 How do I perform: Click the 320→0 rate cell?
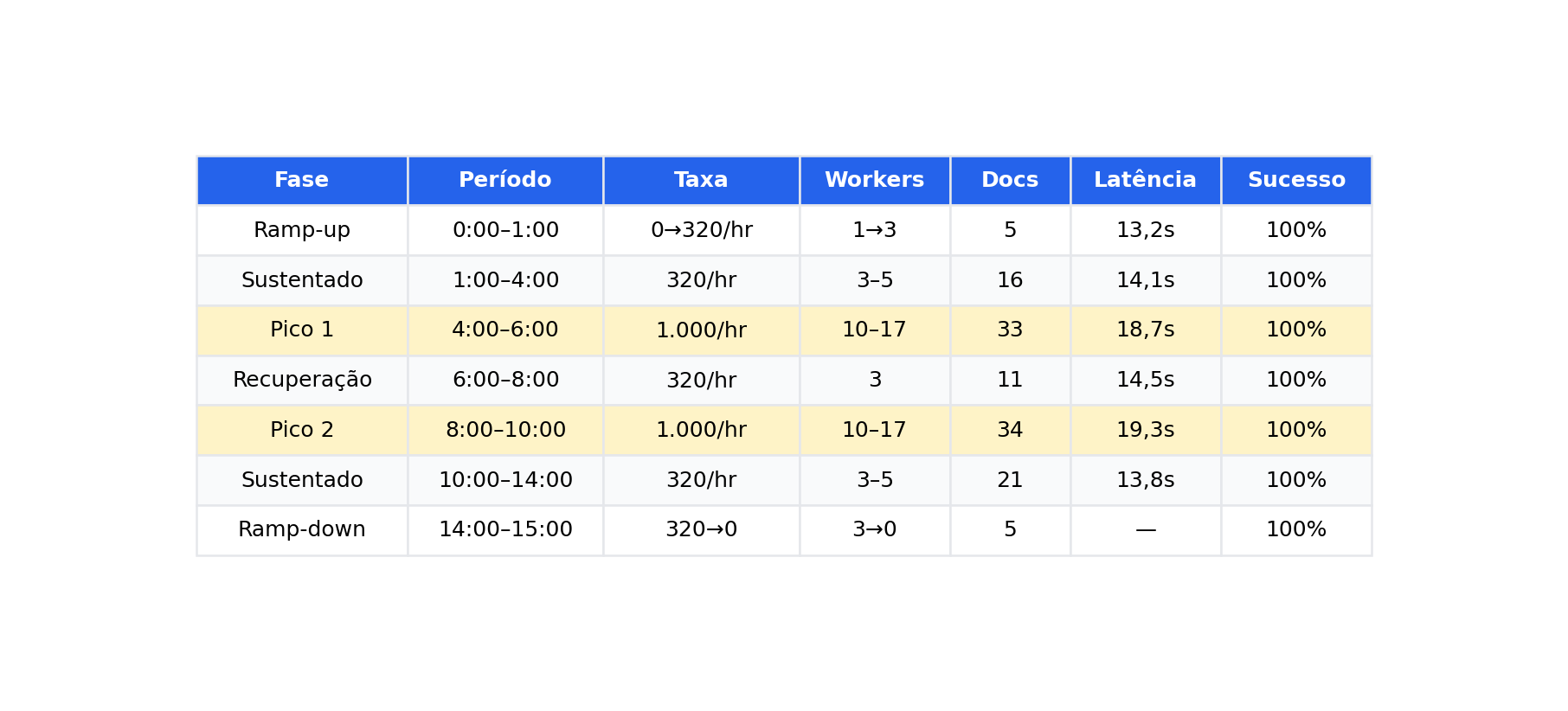tap(701, 530)
